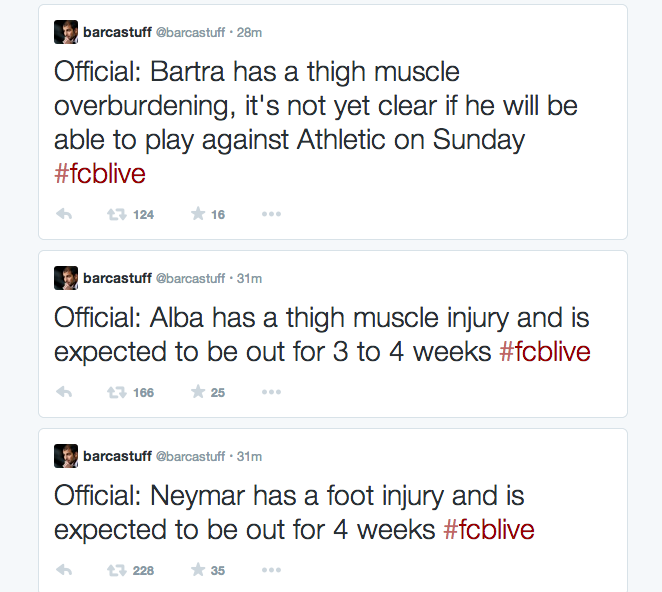The image size is (662, 592).
Task: Open the 28m timestamp of the Bartra tweet
Action: click(249, 33)
